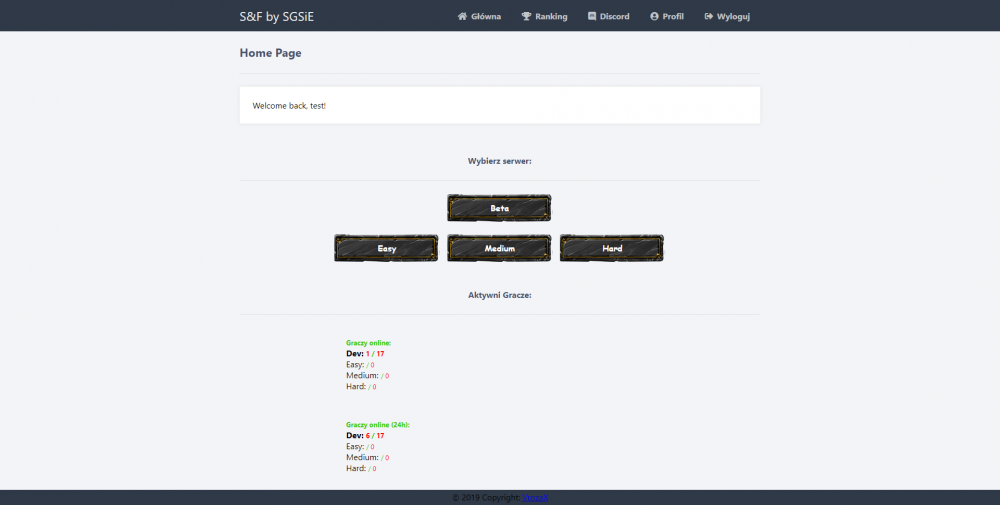Choose the Easy server button

click(x=386, y=248)
